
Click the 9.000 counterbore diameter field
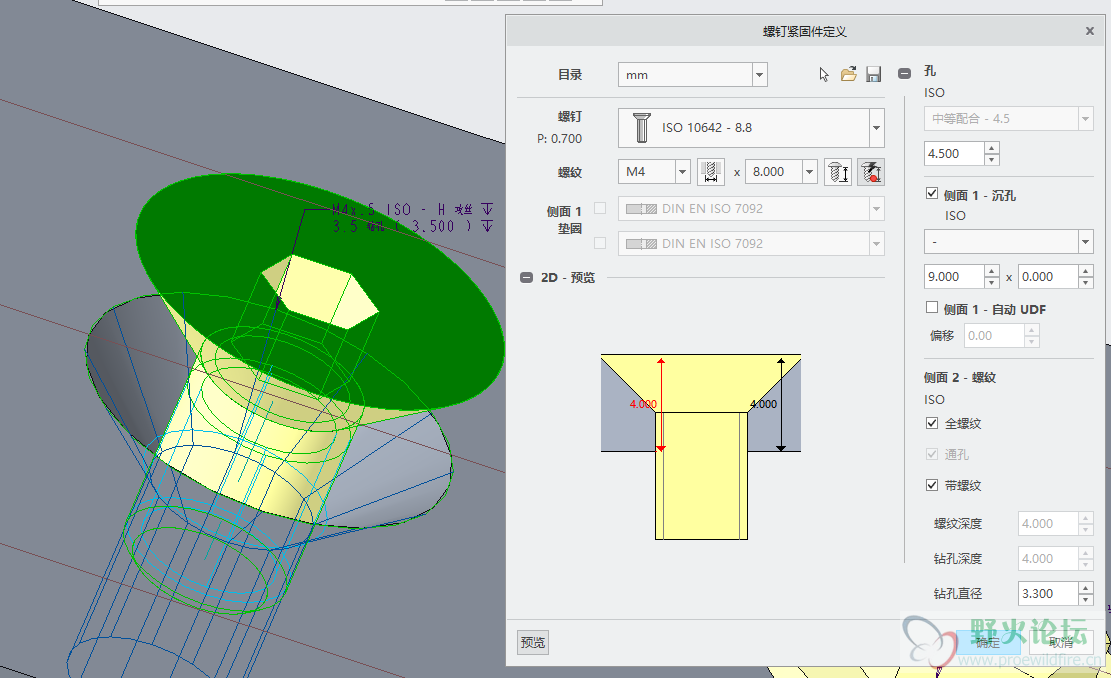pyautogui.click(x=954, y=276)
